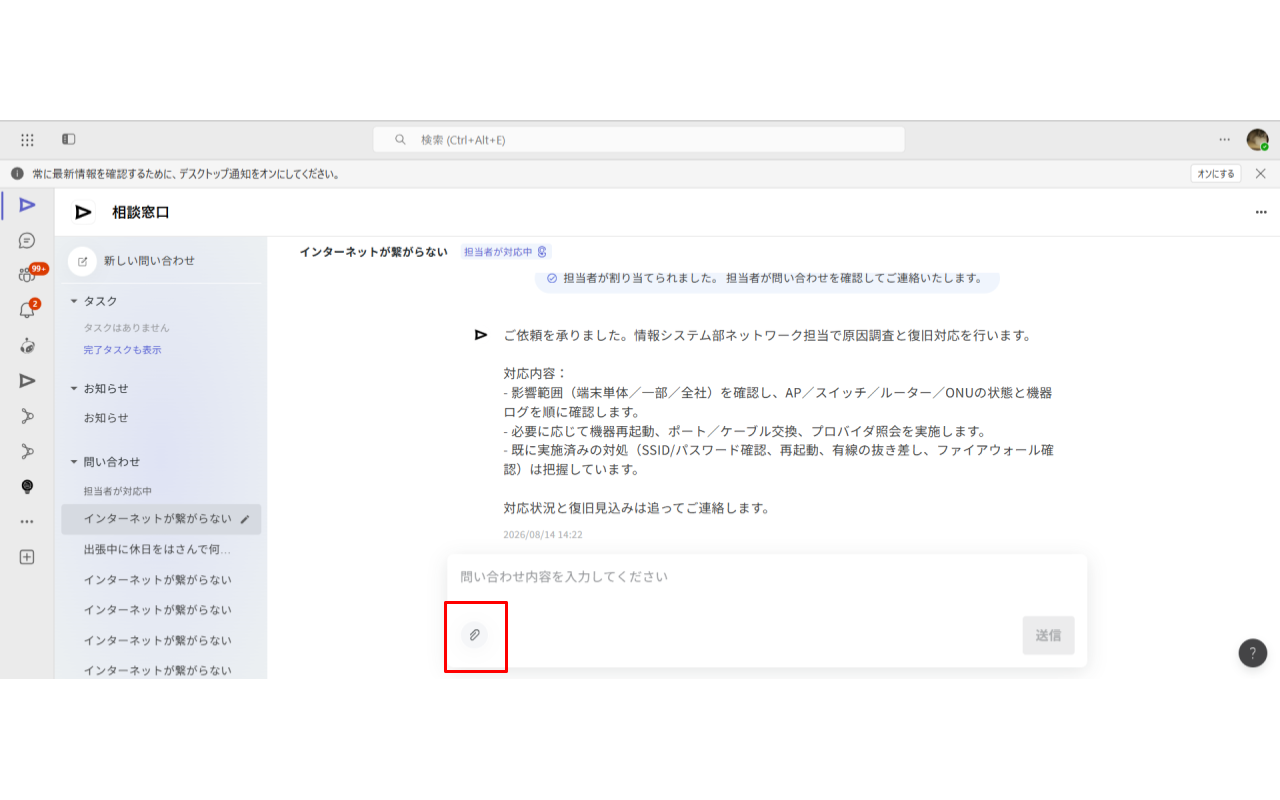Open the lightbulb app icon in left rail
This screenshot has width=1280, height=800.
click(27, 487)
